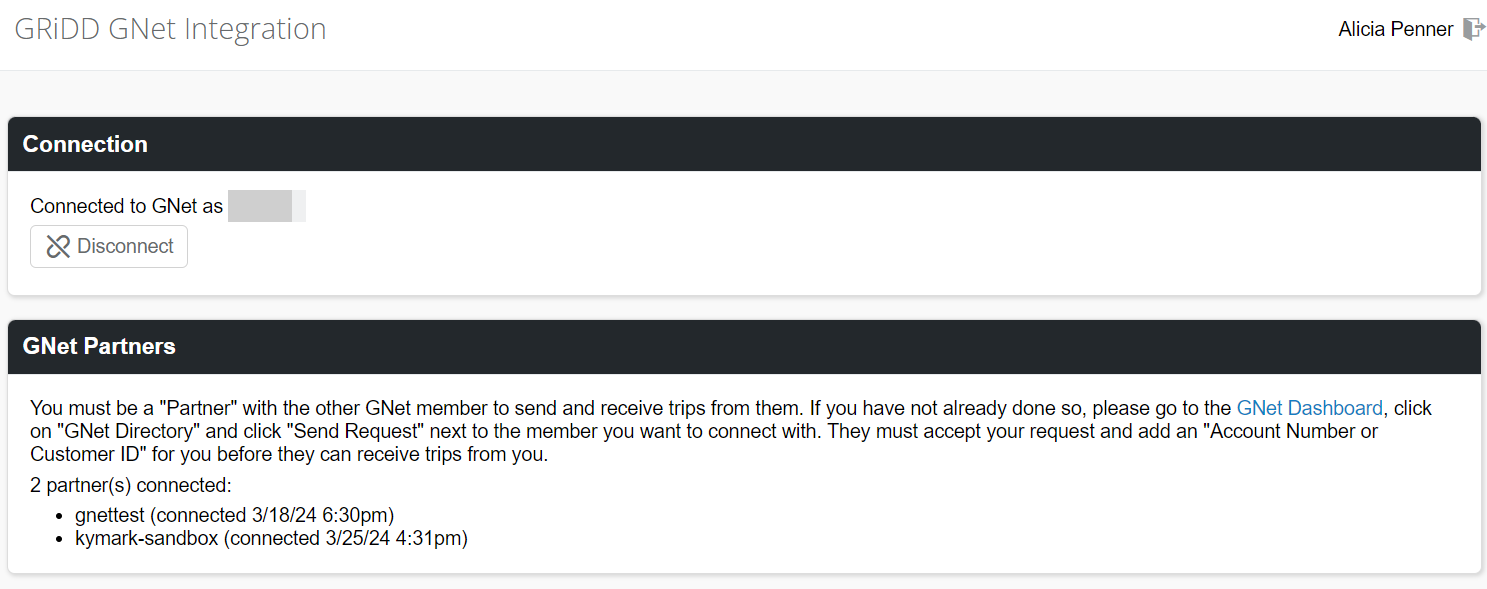
Task: Click the kymark-sandbox partner name
Action: point(146,538)
